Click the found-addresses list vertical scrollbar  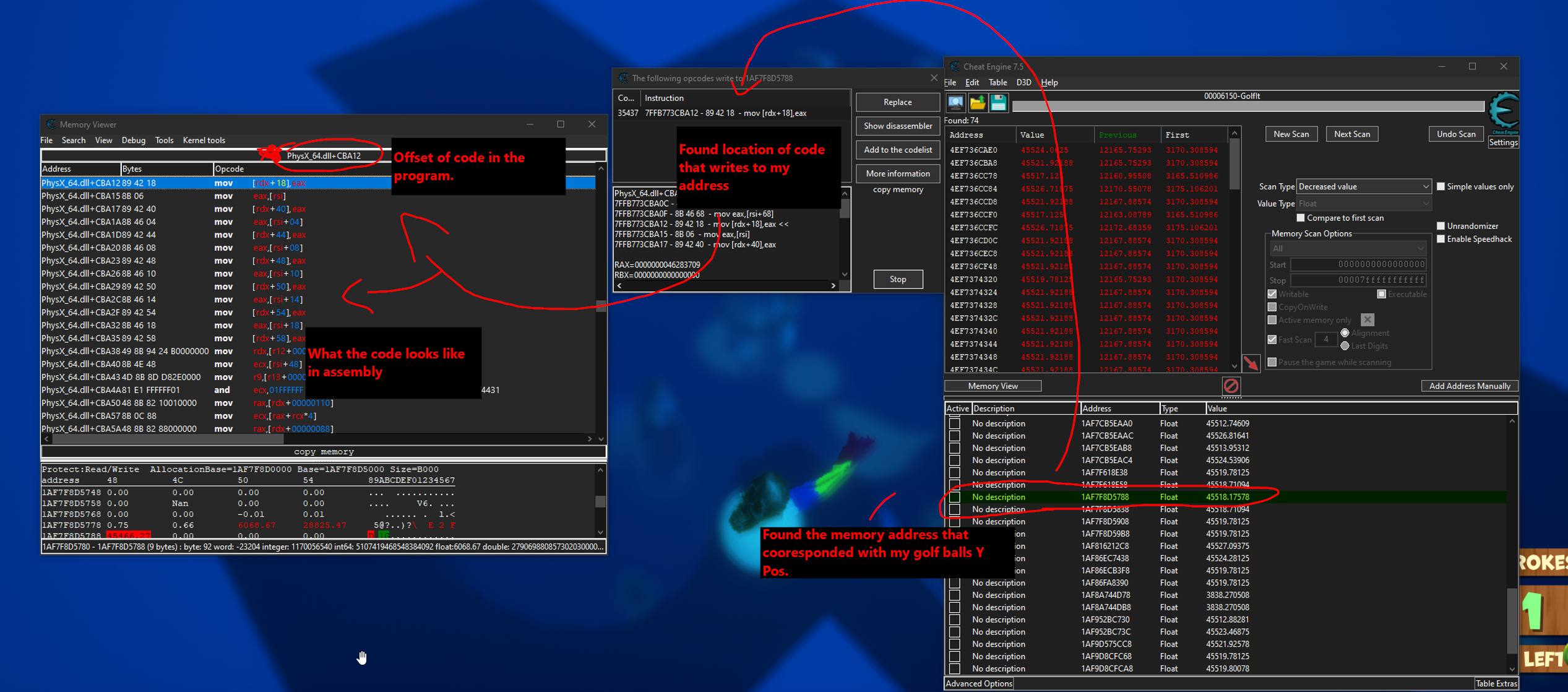click(1234, 249)
